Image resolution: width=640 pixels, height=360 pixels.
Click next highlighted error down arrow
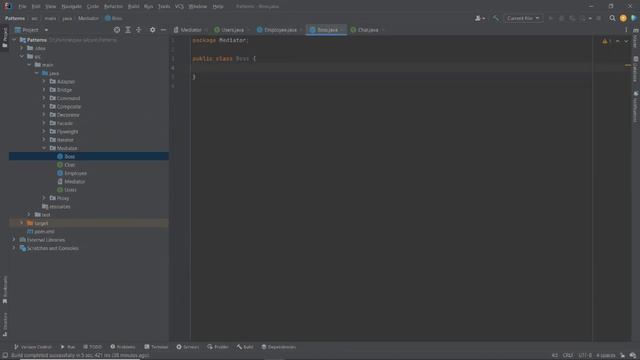click(626, 41)
